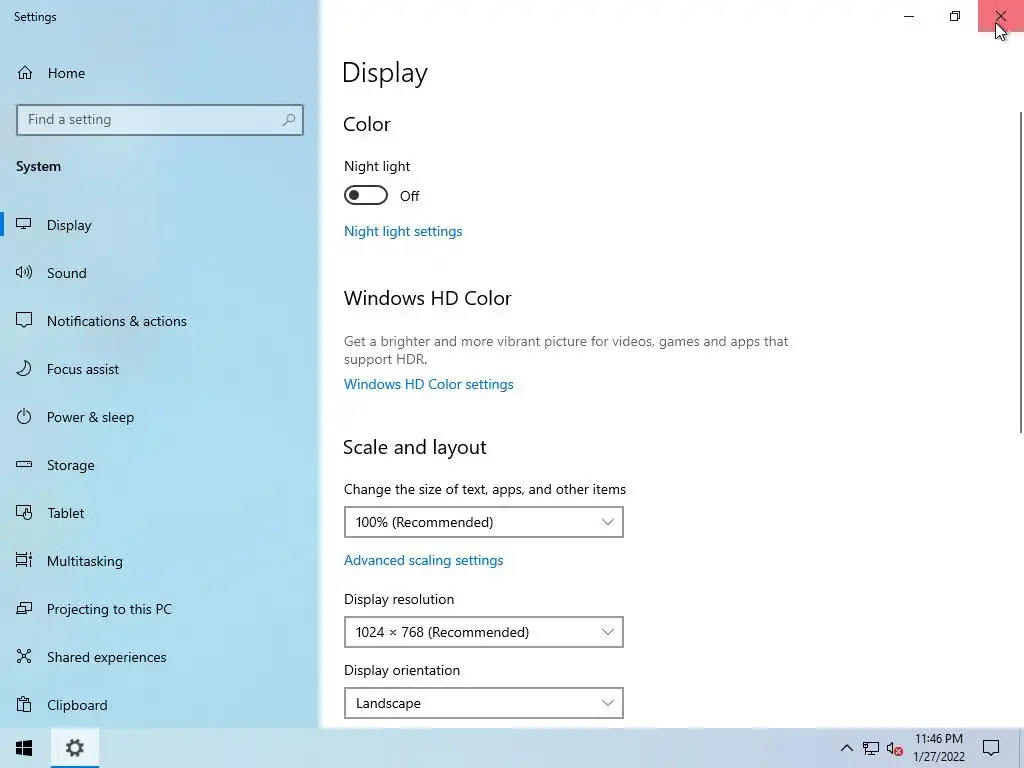Close the Settings window
Image resolution: width=1024 pixels, height=768 pixels.
(x=1000, y=16)
